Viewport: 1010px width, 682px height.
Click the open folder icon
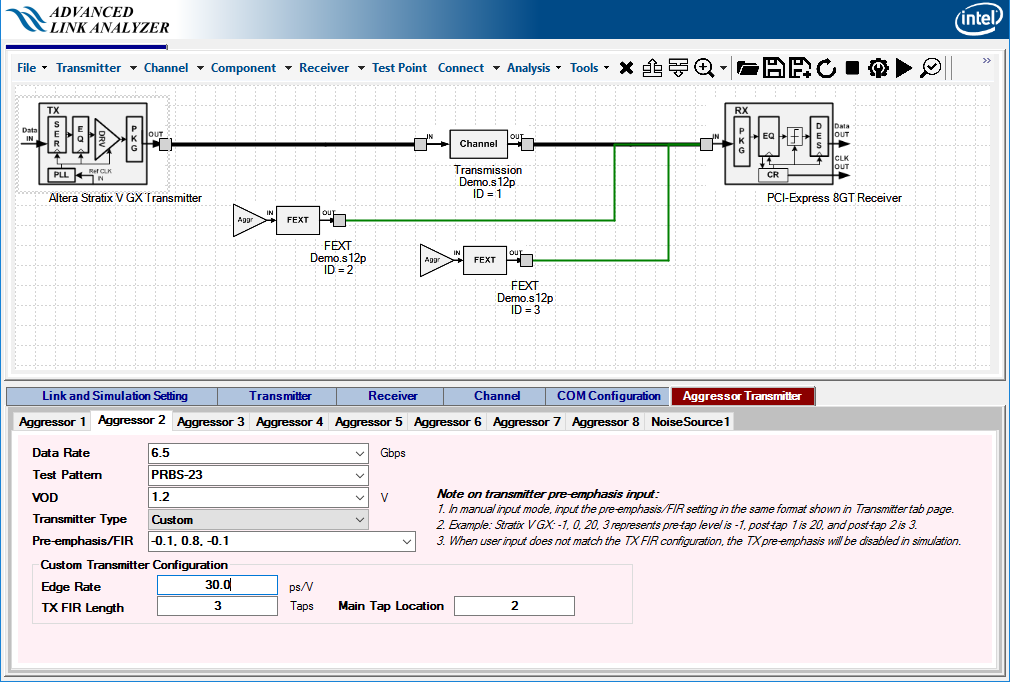point(747,68)
